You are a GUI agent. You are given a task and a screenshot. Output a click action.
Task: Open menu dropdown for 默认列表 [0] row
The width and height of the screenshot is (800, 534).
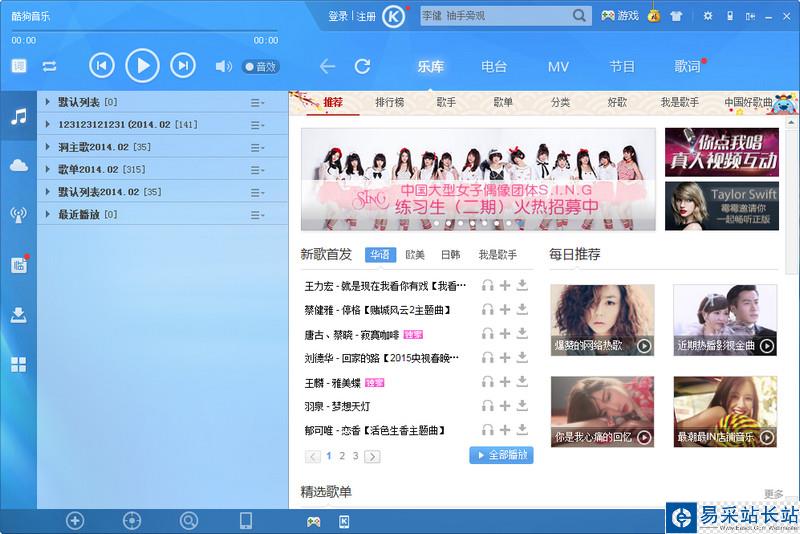coord(257,103)
